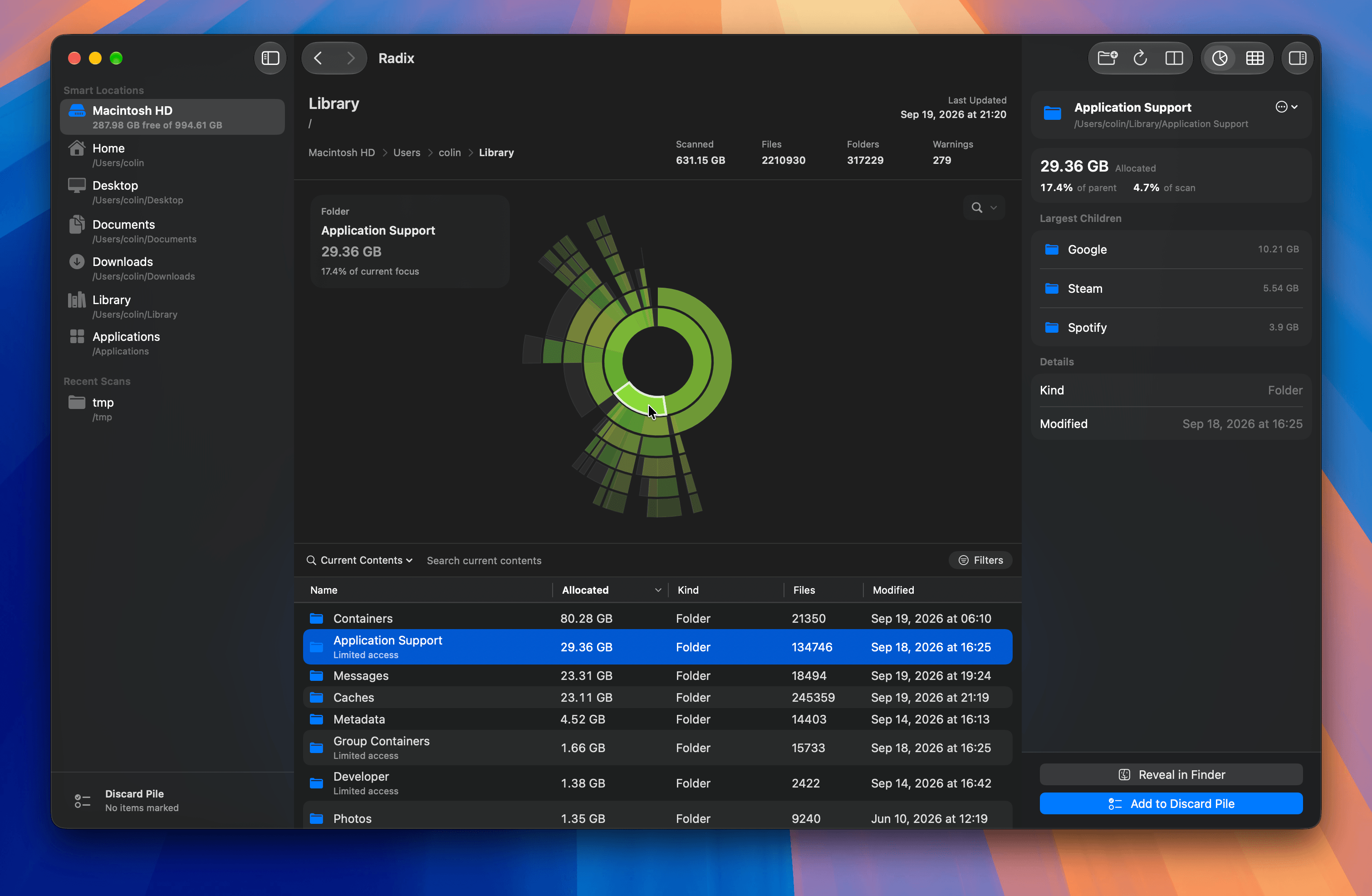
Task: Toggle the right inspector panel
Action: pos(1297,58)
